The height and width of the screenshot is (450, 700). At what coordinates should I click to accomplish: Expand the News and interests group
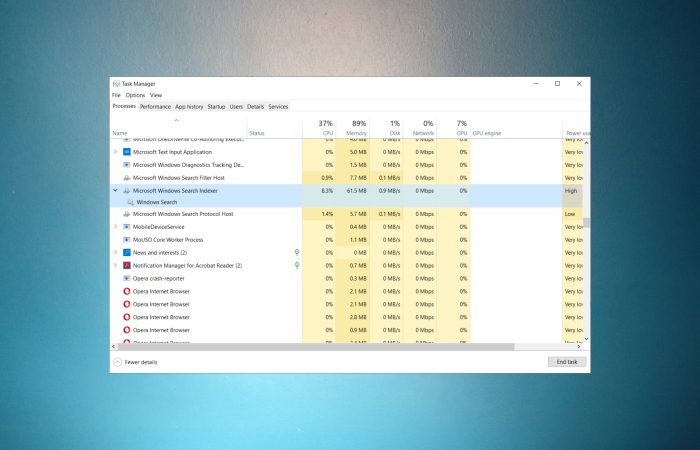[115, 253]
